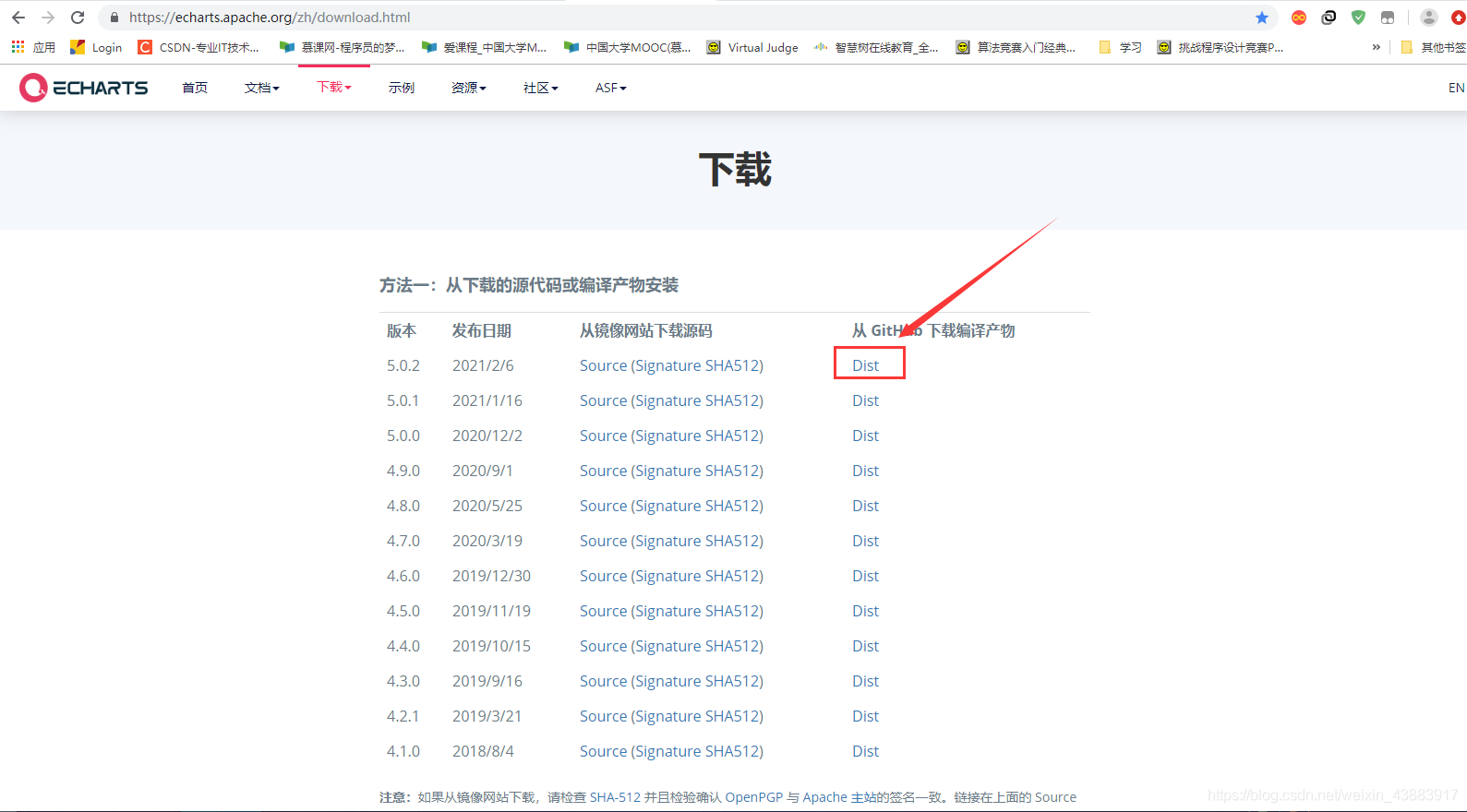Click Source link for version 5.0.1
This screenshot has height=812, width=1467.
(603, 400)
